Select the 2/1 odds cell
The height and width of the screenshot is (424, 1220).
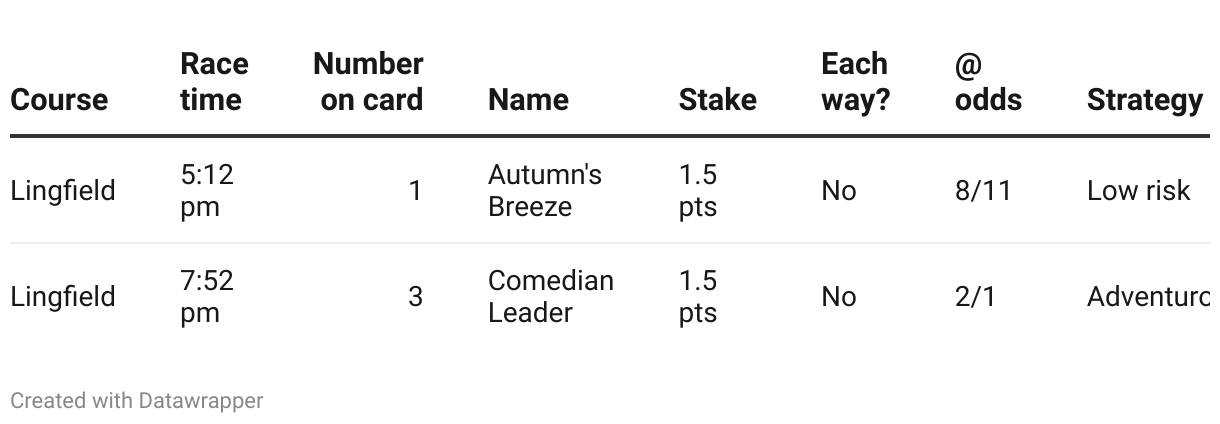click(x=975, y=297)
